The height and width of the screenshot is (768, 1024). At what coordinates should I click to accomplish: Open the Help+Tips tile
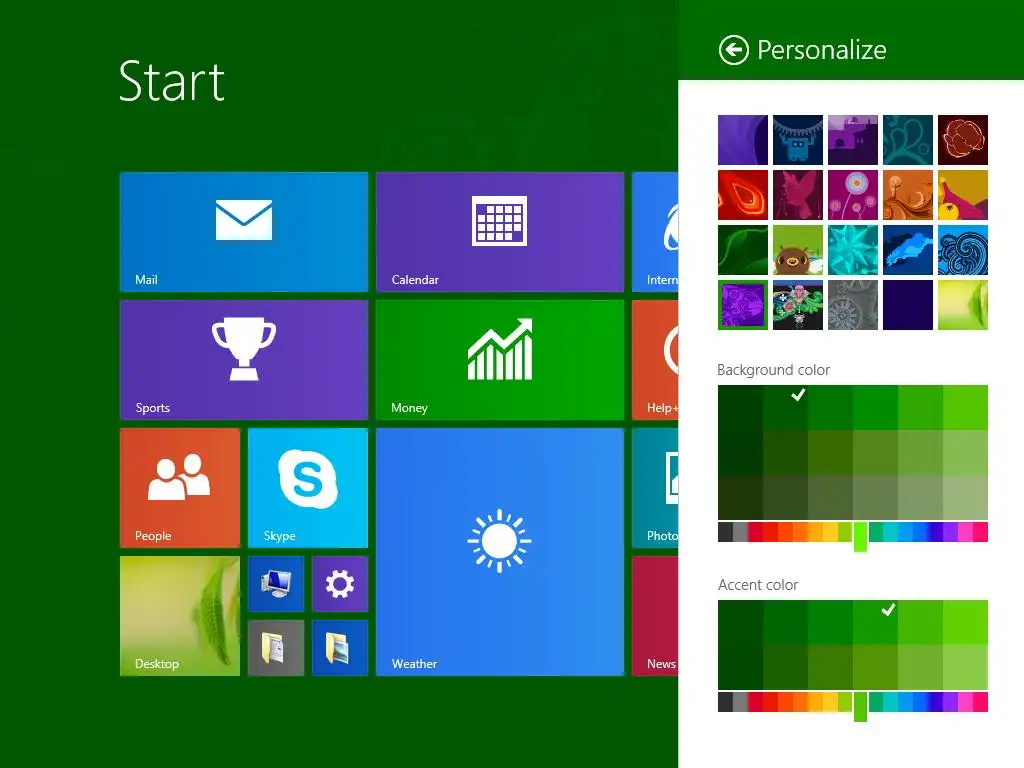(x=655, y=360)
